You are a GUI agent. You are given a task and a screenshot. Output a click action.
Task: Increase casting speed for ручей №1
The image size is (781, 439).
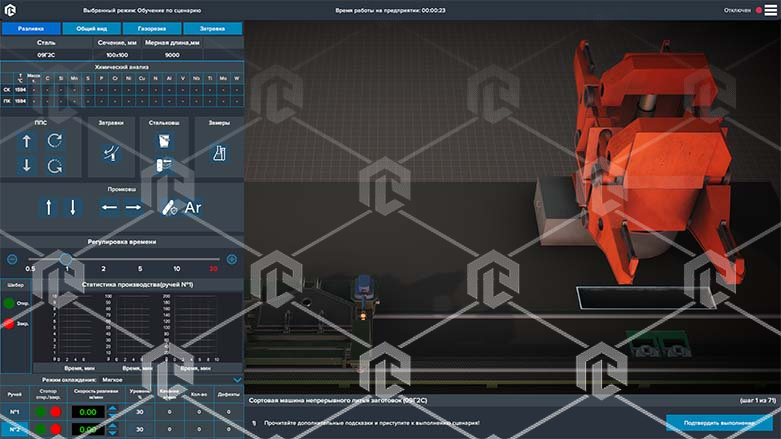111,407
